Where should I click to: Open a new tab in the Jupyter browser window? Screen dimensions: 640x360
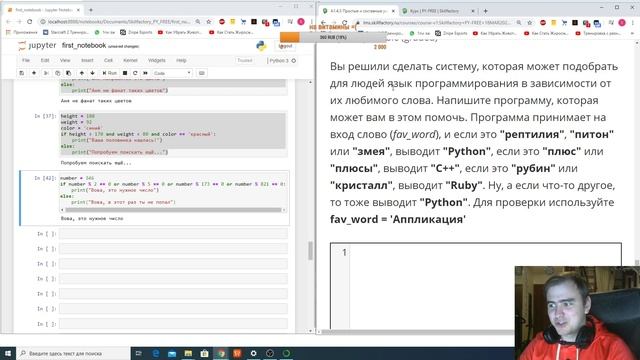point(91,10)
